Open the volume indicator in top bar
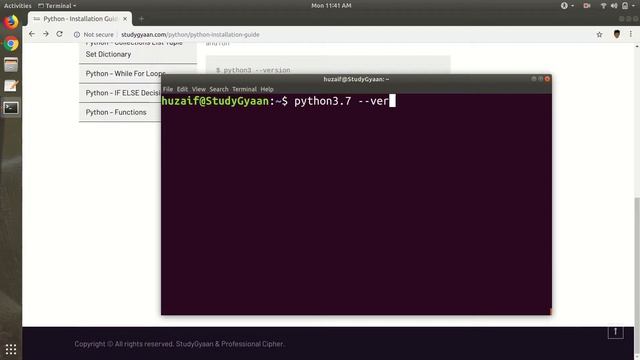640x360 pixels. (x=614, y=6)
